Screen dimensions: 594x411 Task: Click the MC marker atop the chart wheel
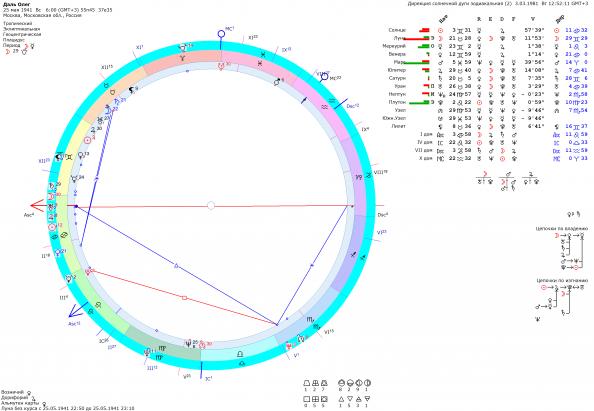221,34
